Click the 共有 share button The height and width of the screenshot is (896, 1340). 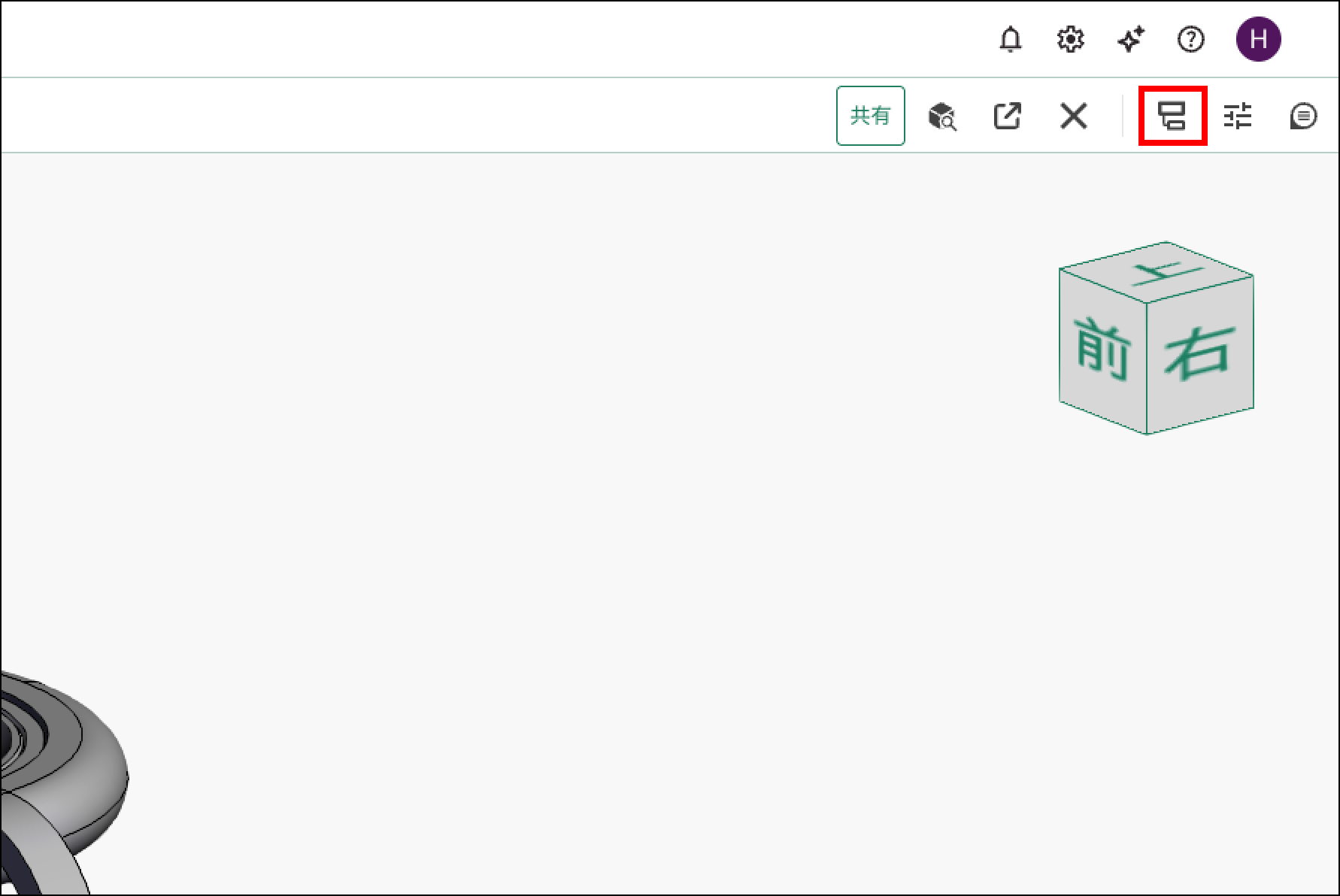[x=870, y=116]
